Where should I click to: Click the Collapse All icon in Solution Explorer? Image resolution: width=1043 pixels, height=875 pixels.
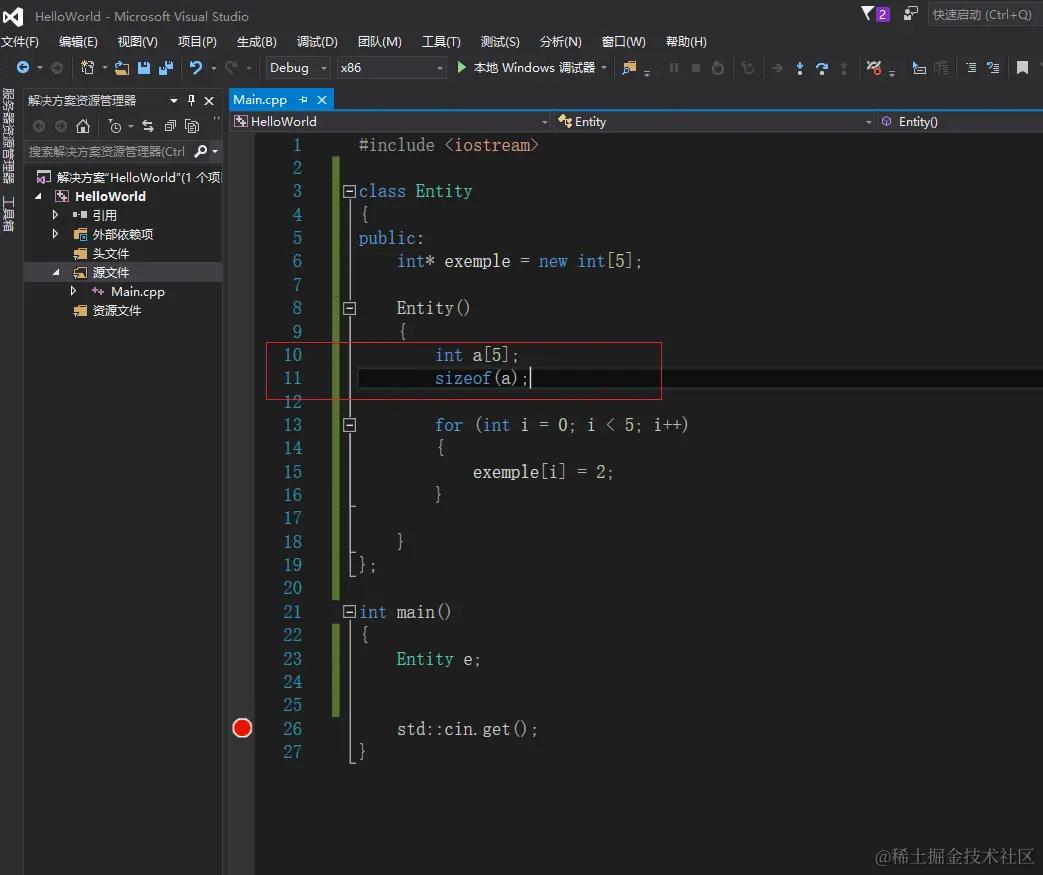pyautogui.click(x=170, y=126)
